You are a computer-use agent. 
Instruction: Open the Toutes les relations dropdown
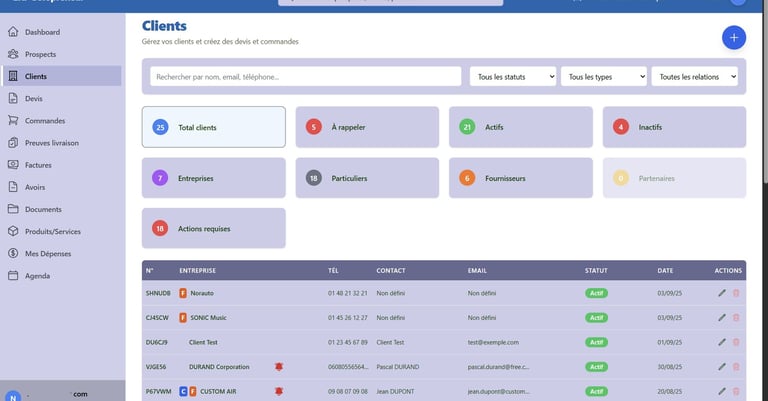pos(695,76)
